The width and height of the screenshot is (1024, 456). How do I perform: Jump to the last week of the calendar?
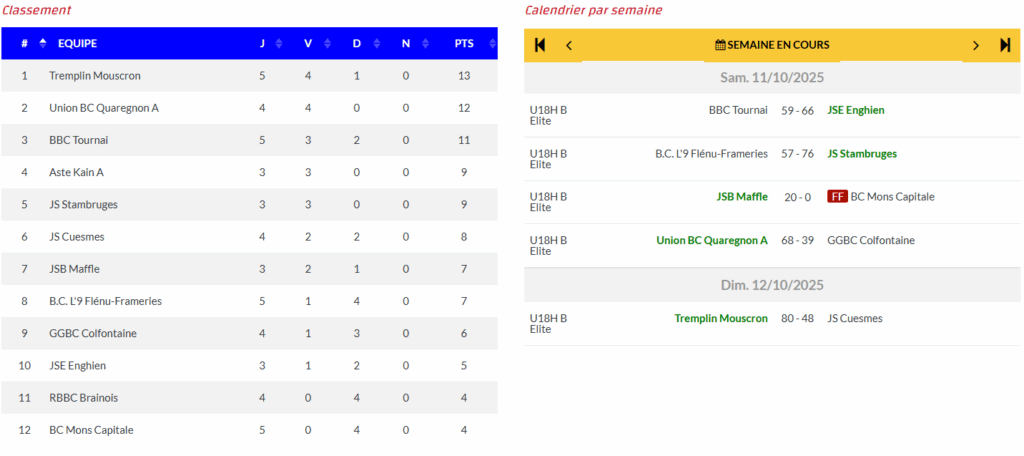pos(1005,45)
